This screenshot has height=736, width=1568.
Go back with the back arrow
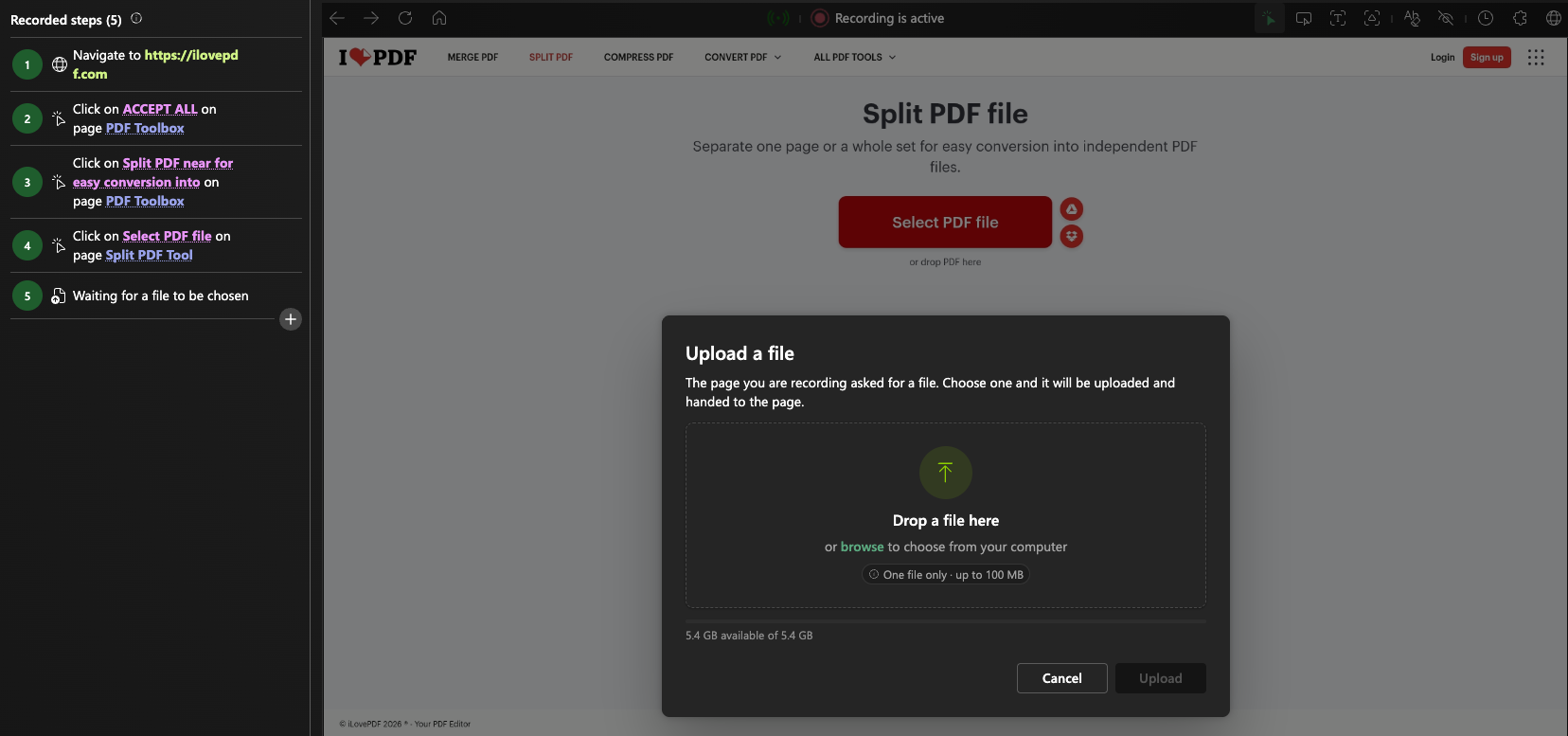click(337, 18)
